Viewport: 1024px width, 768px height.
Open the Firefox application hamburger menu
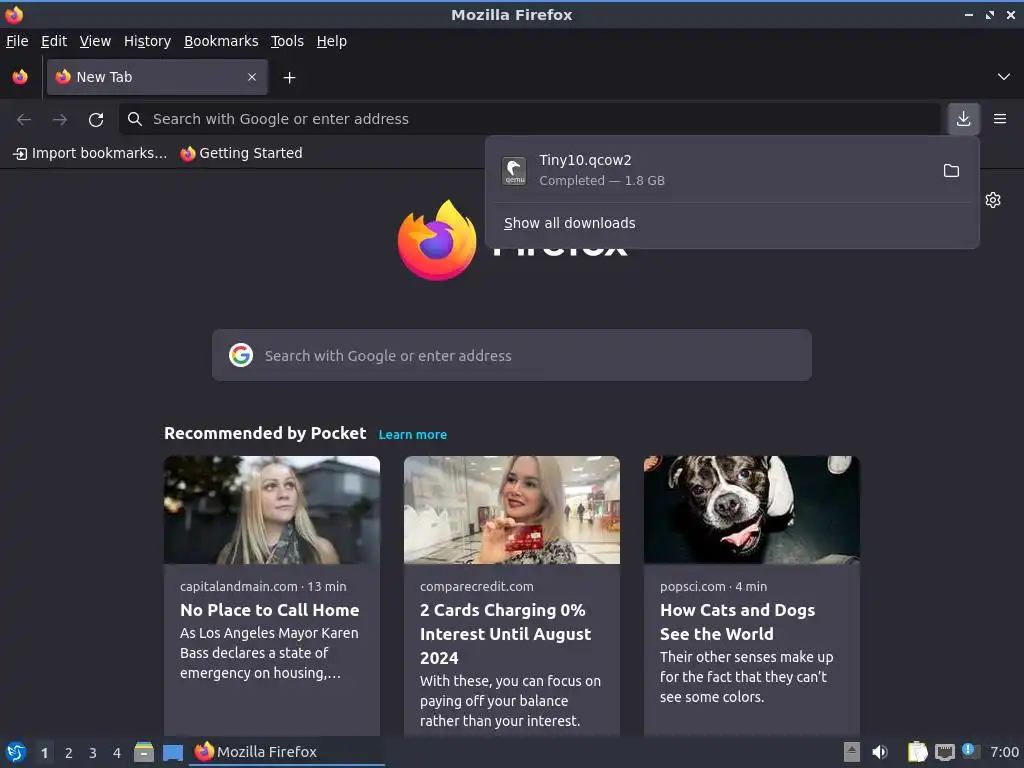(1000, 119)
